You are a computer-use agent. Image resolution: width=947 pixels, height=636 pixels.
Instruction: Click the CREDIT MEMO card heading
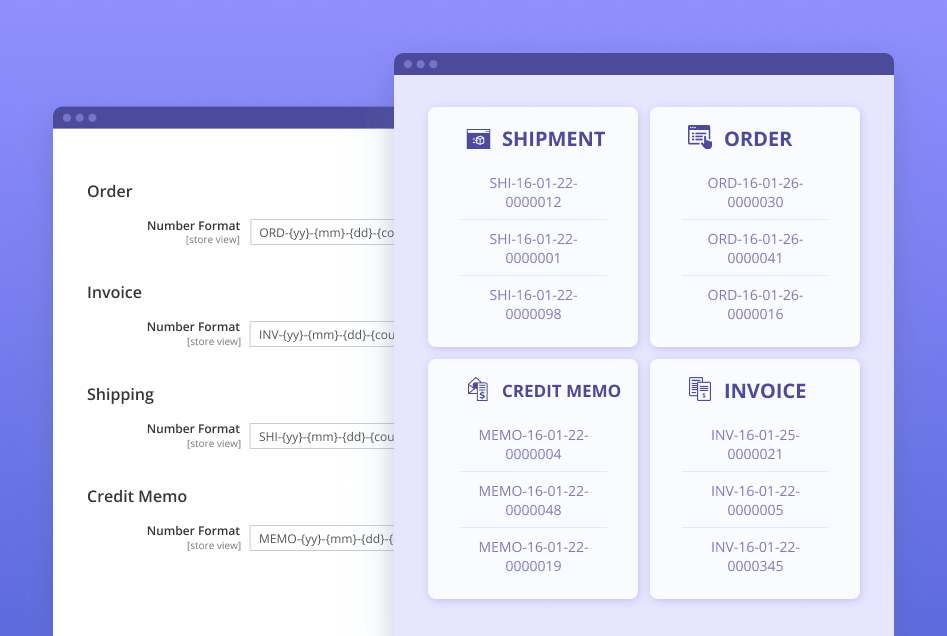pos(561,391)
